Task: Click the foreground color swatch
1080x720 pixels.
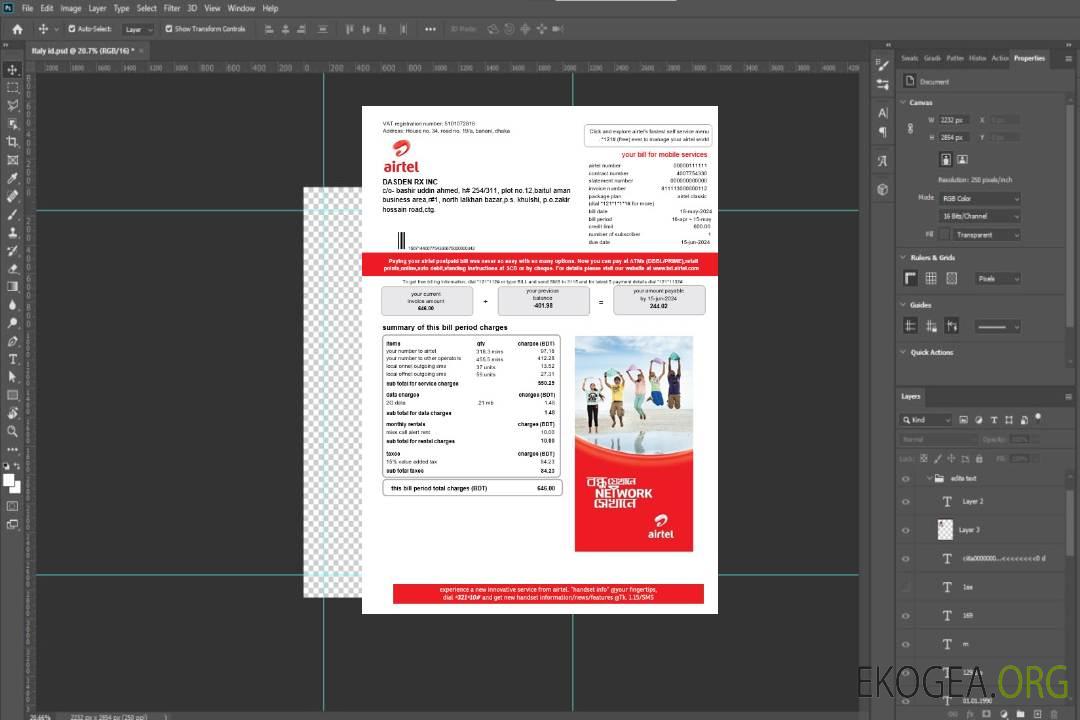Action: click(x=9, y=480)
